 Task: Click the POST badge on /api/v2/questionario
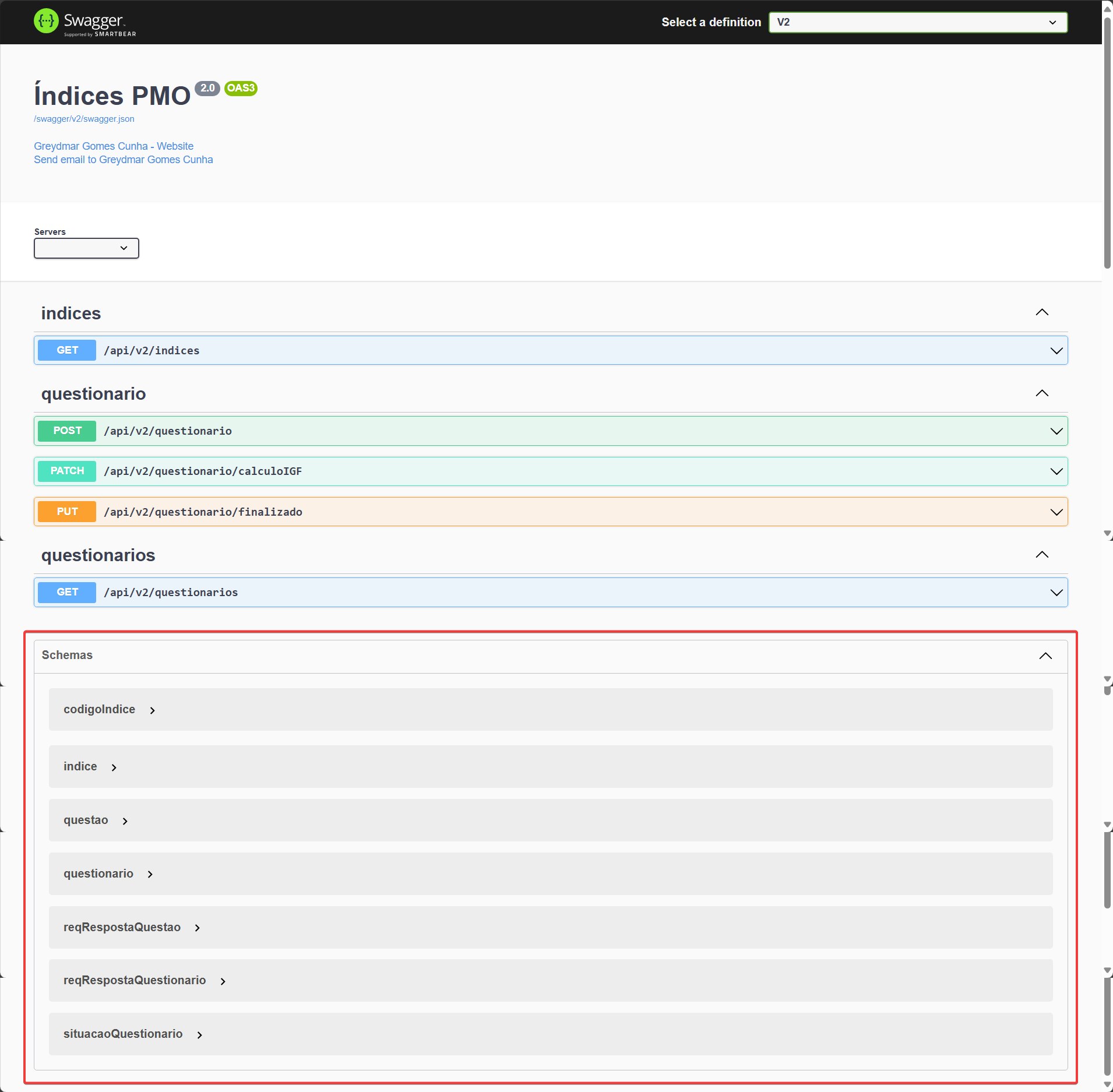[x=66, y=431]
